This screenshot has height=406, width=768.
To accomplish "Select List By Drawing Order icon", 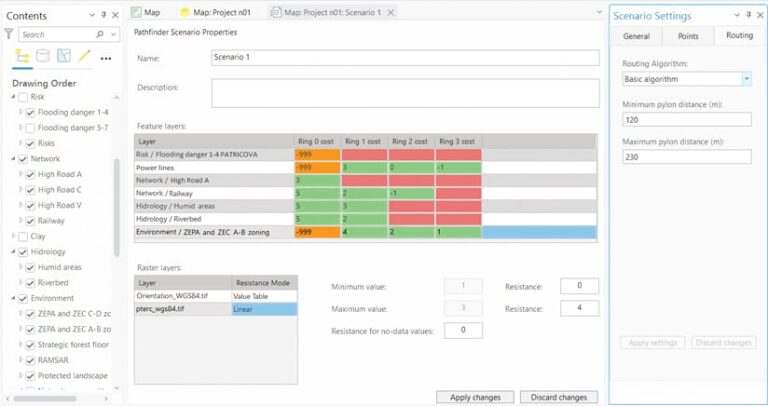I will pos(22,56).
